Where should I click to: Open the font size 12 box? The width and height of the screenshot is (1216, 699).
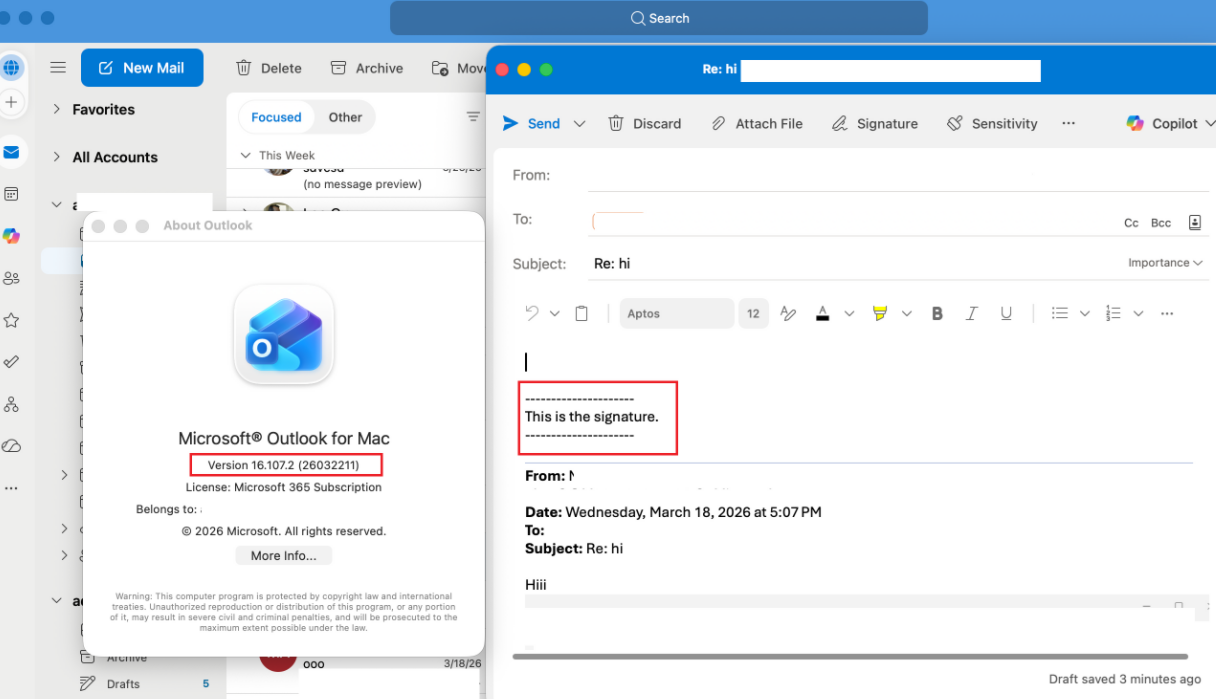coord(754,313)
